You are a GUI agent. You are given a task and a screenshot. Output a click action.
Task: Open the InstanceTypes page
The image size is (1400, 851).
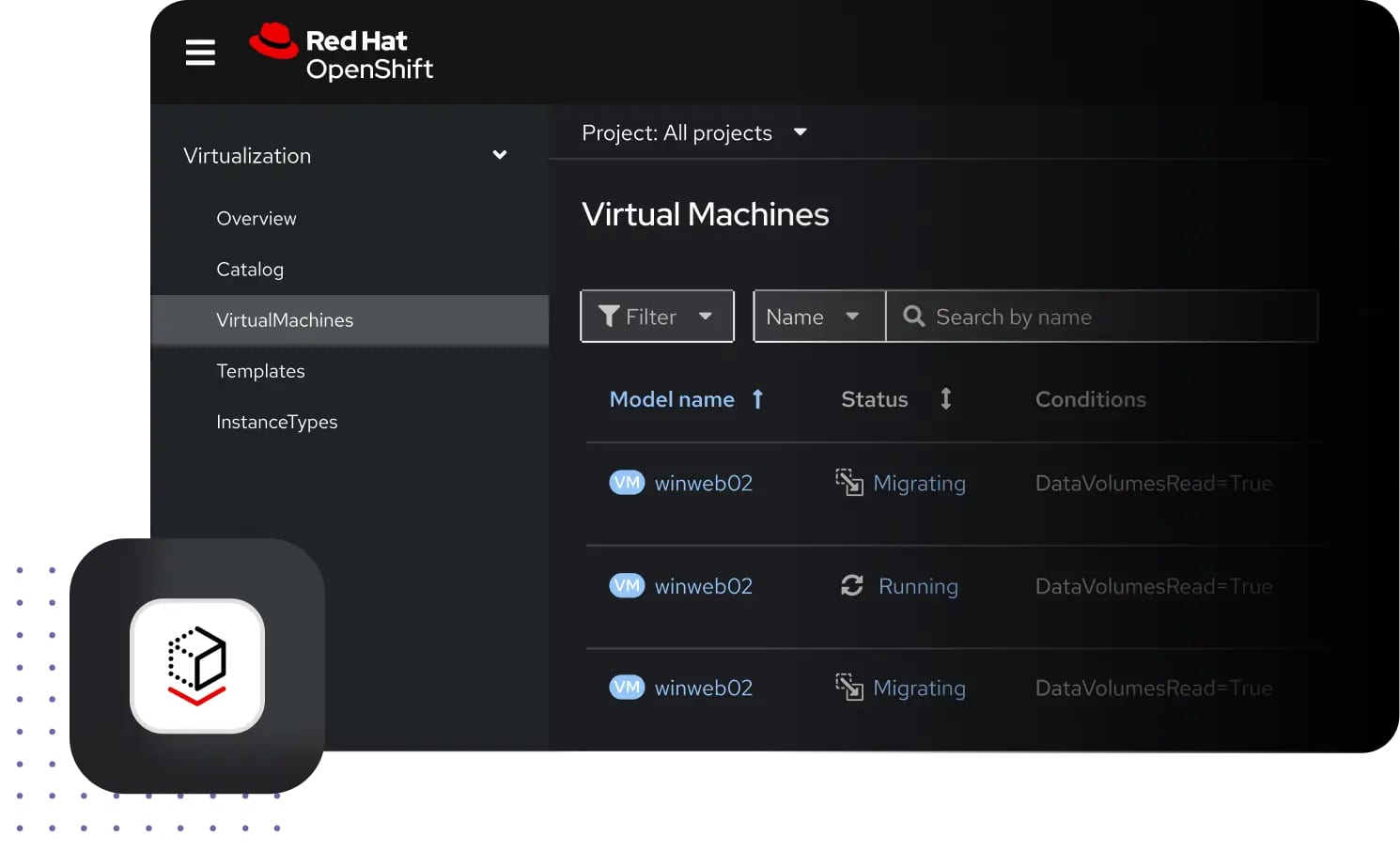[x=276, y=422]
